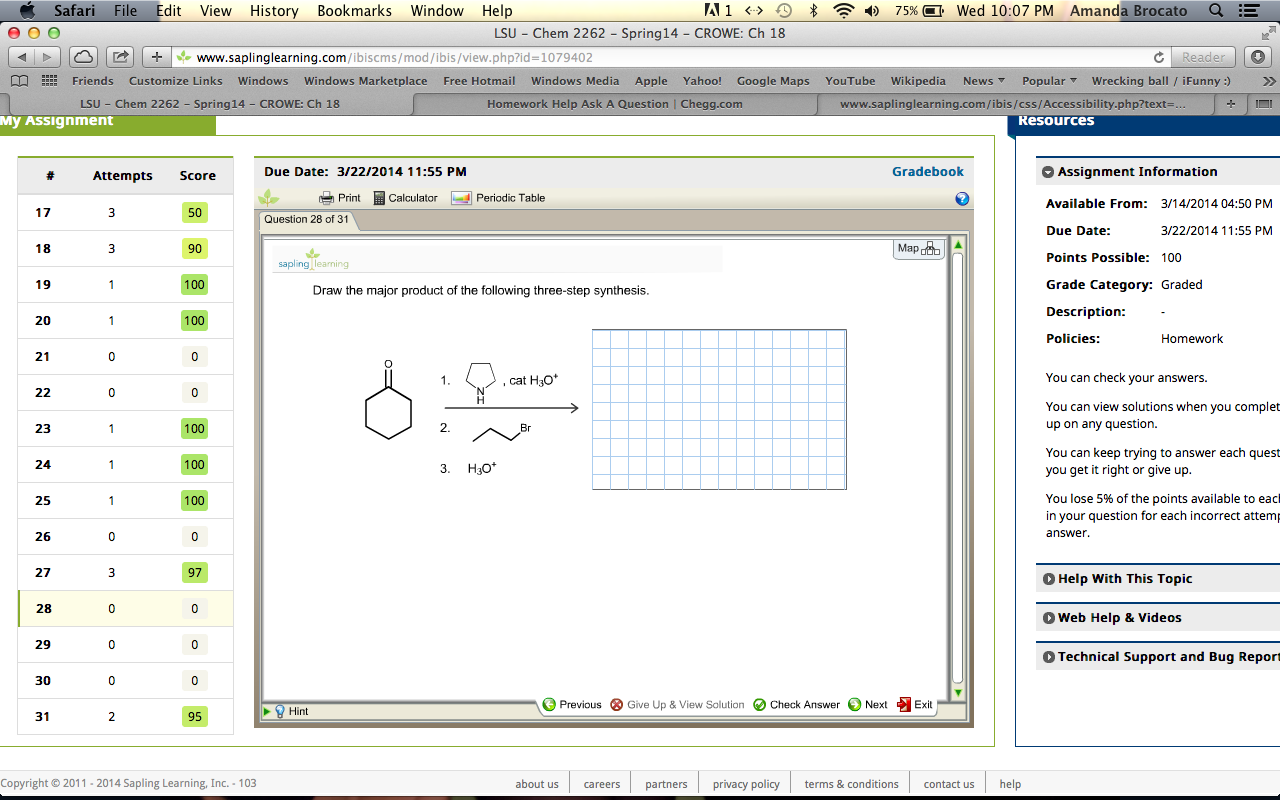The image size is (1280, 800).
Task: Open a new tab with plus button
Action: coord(1231,104)
